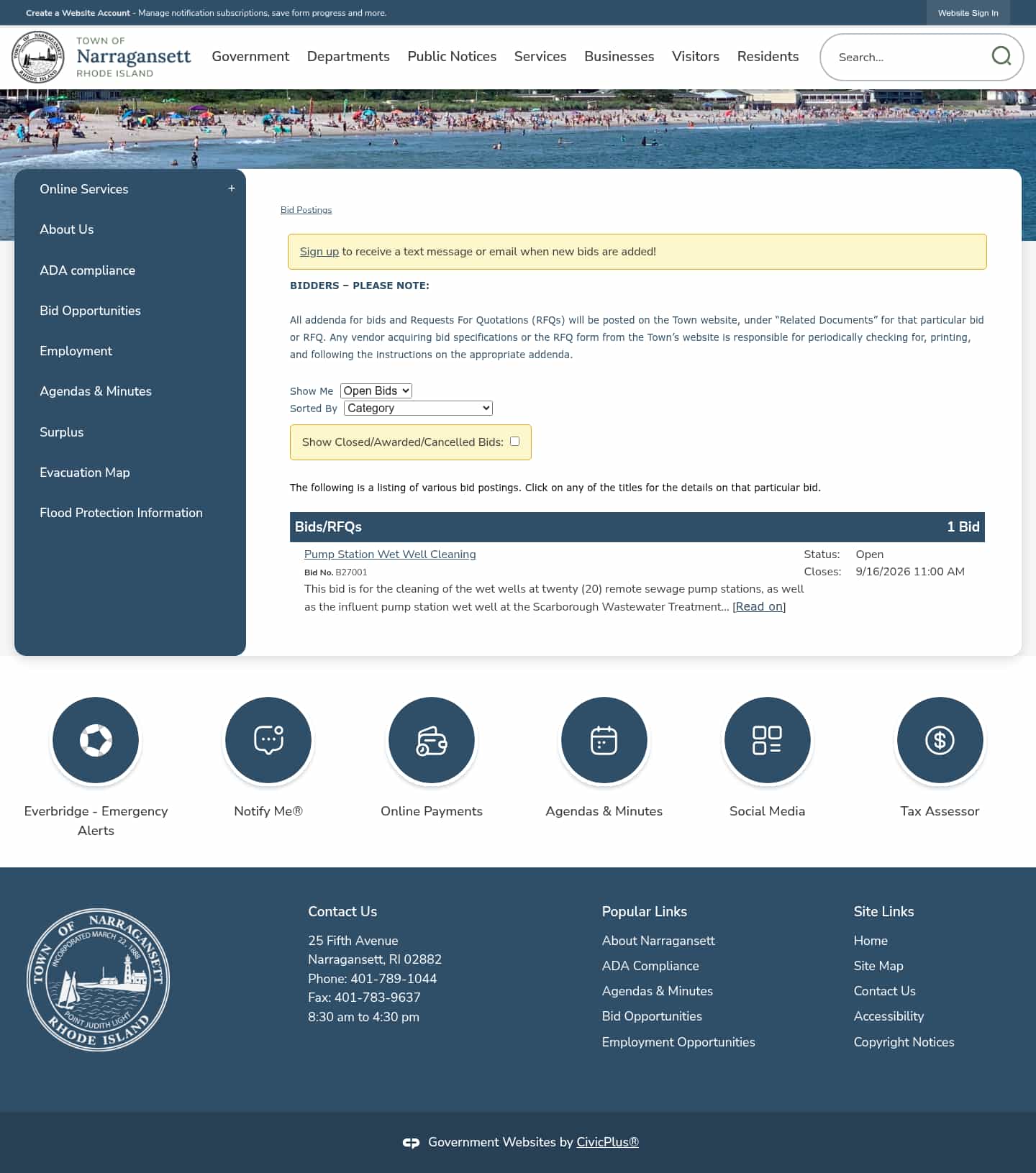Open the Departments menu

pyautogui.click(x=348, y=56)
